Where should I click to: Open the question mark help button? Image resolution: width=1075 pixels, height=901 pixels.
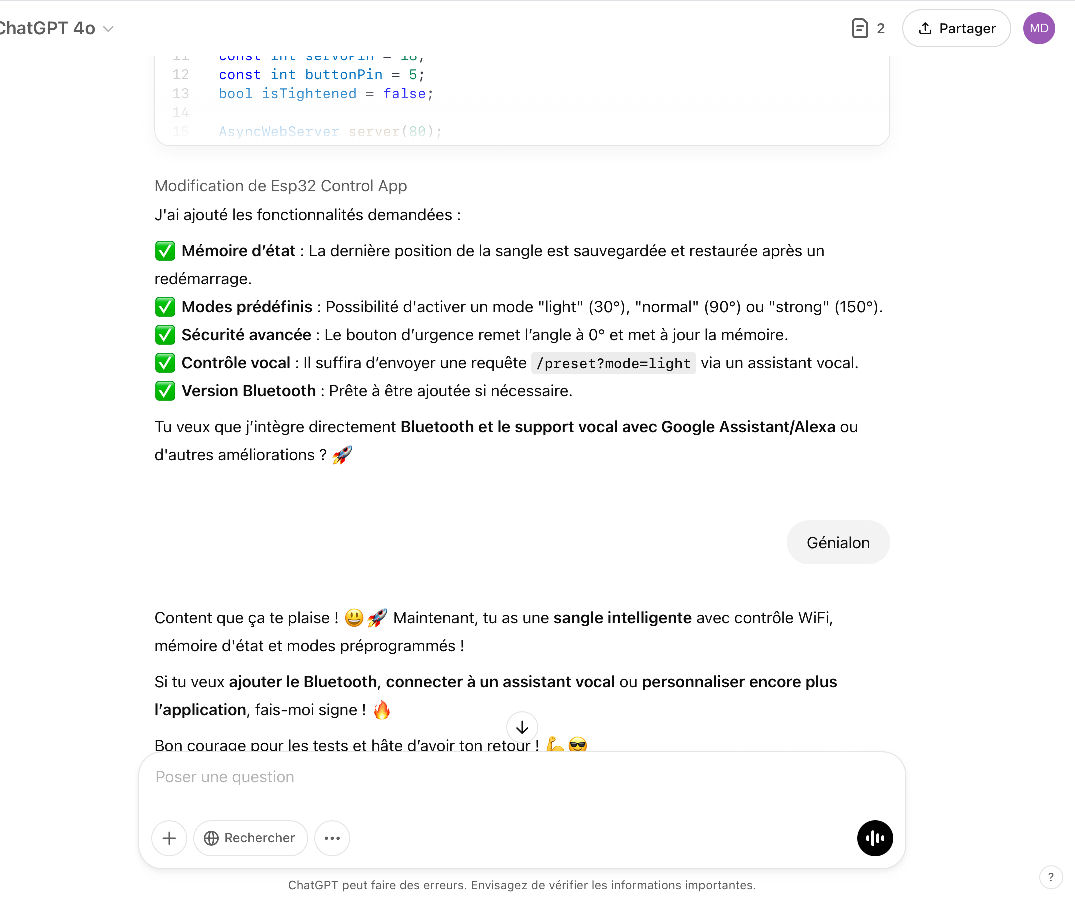click(1051, 877)
